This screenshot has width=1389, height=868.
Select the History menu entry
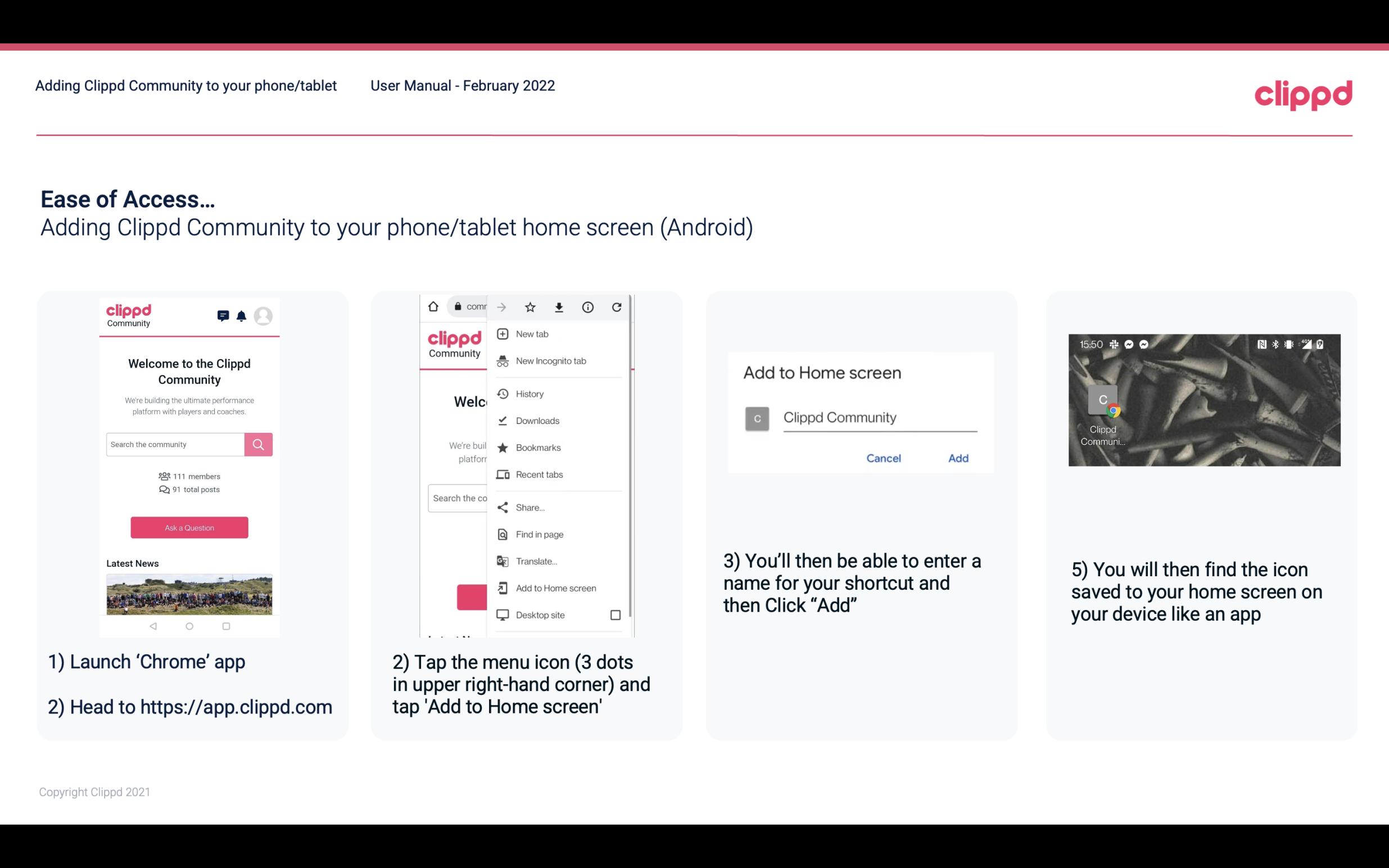pos(530,393)
